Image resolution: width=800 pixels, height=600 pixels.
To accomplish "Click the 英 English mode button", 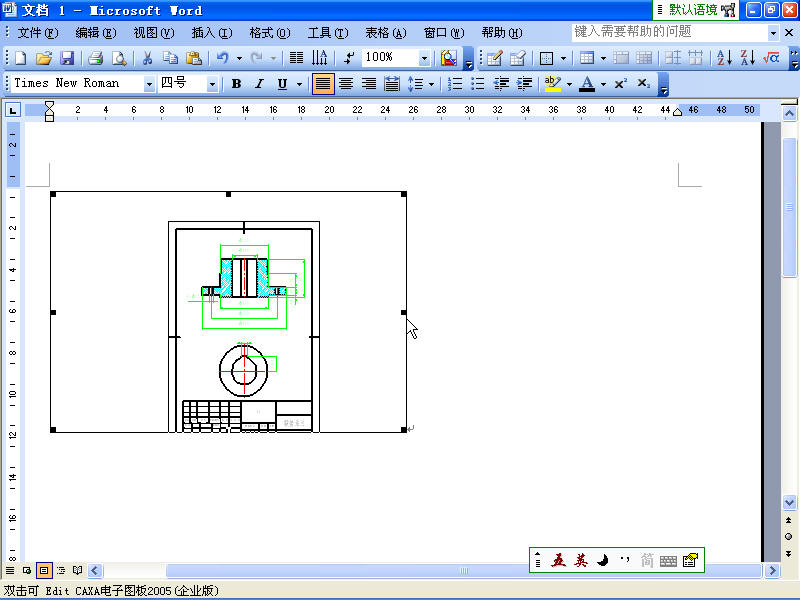I will click(x=580, y=561).
